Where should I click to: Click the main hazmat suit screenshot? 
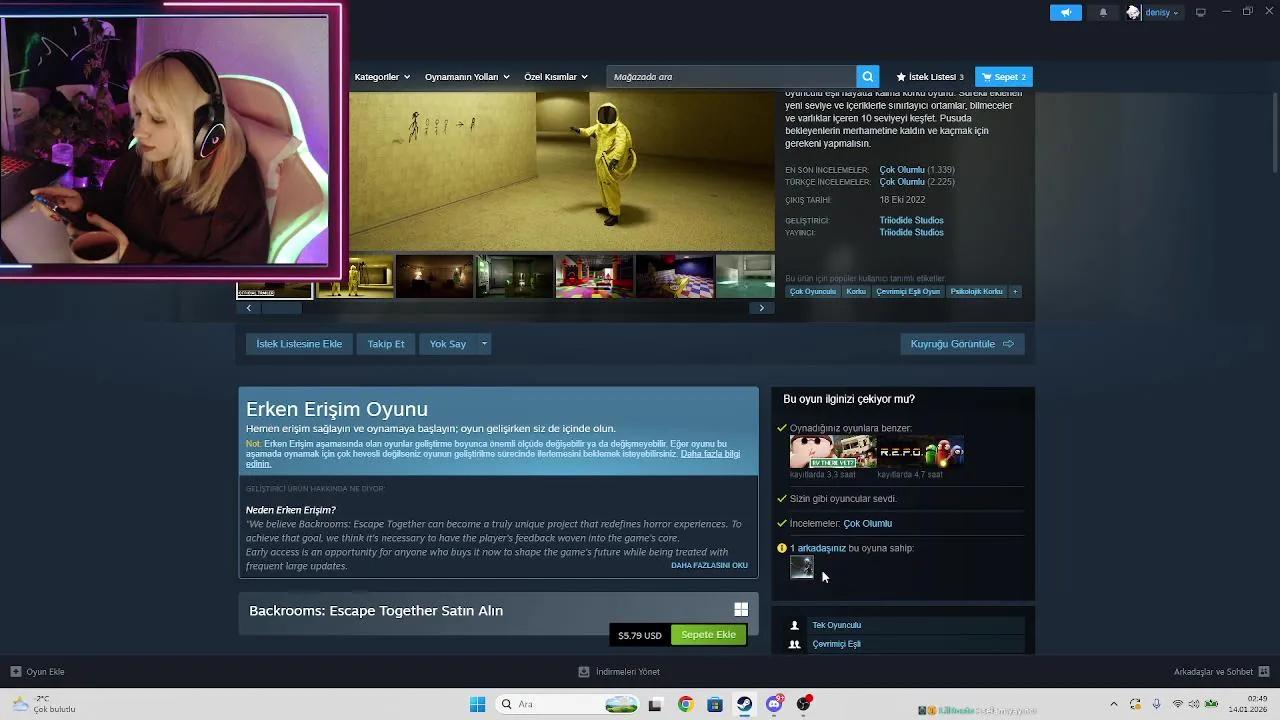[562, 171]
